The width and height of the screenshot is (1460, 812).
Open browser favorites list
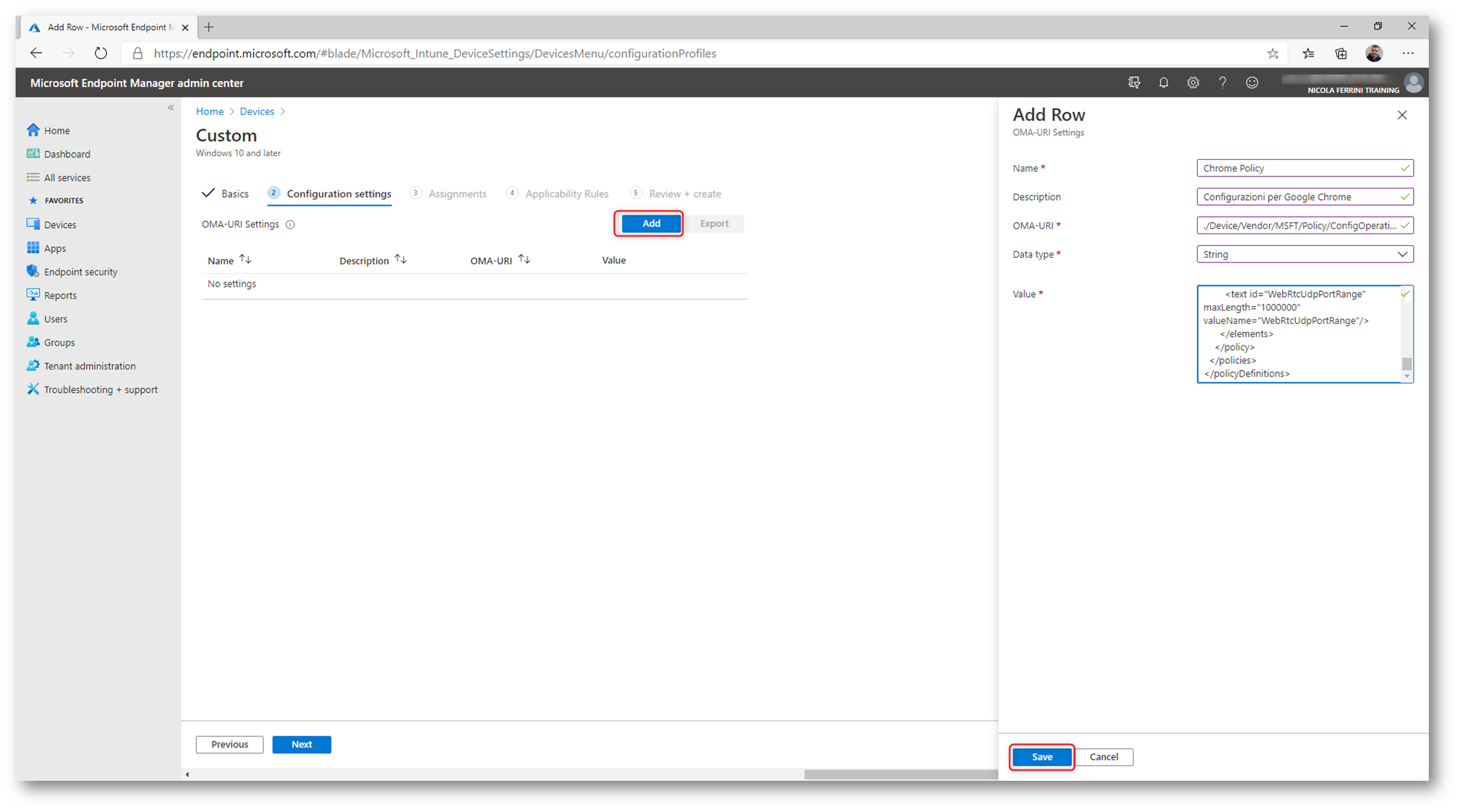pos(1308,53)
